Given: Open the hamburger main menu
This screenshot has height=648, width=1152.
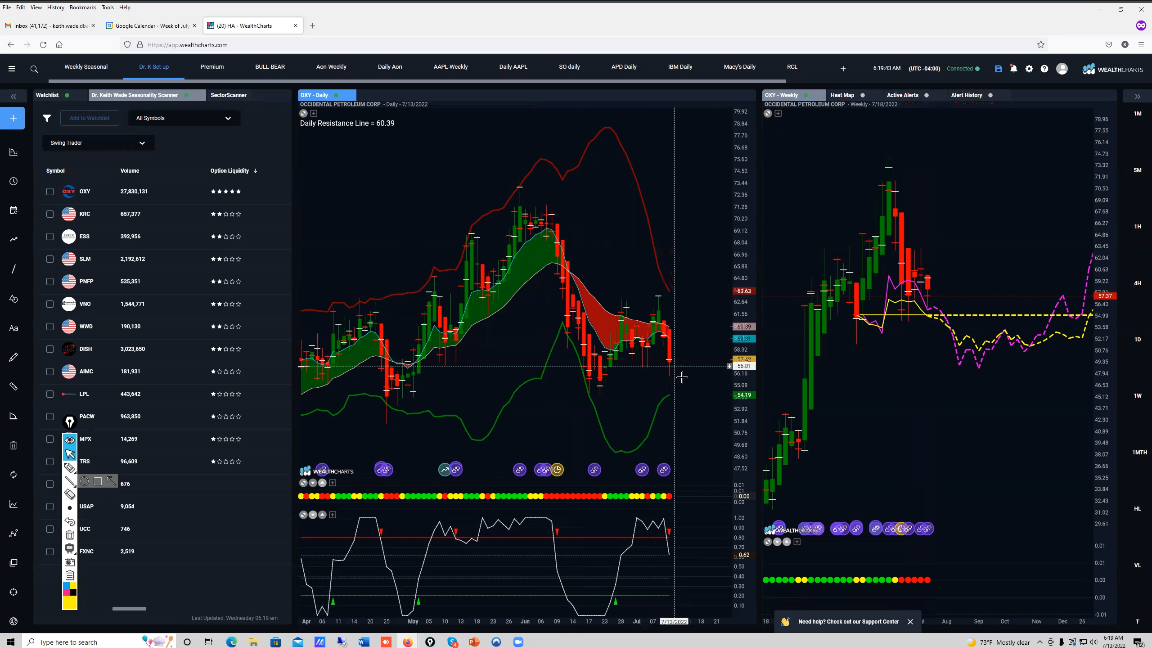Looking at the screenshot, I should pyautogui.click(x=12, y=68).
